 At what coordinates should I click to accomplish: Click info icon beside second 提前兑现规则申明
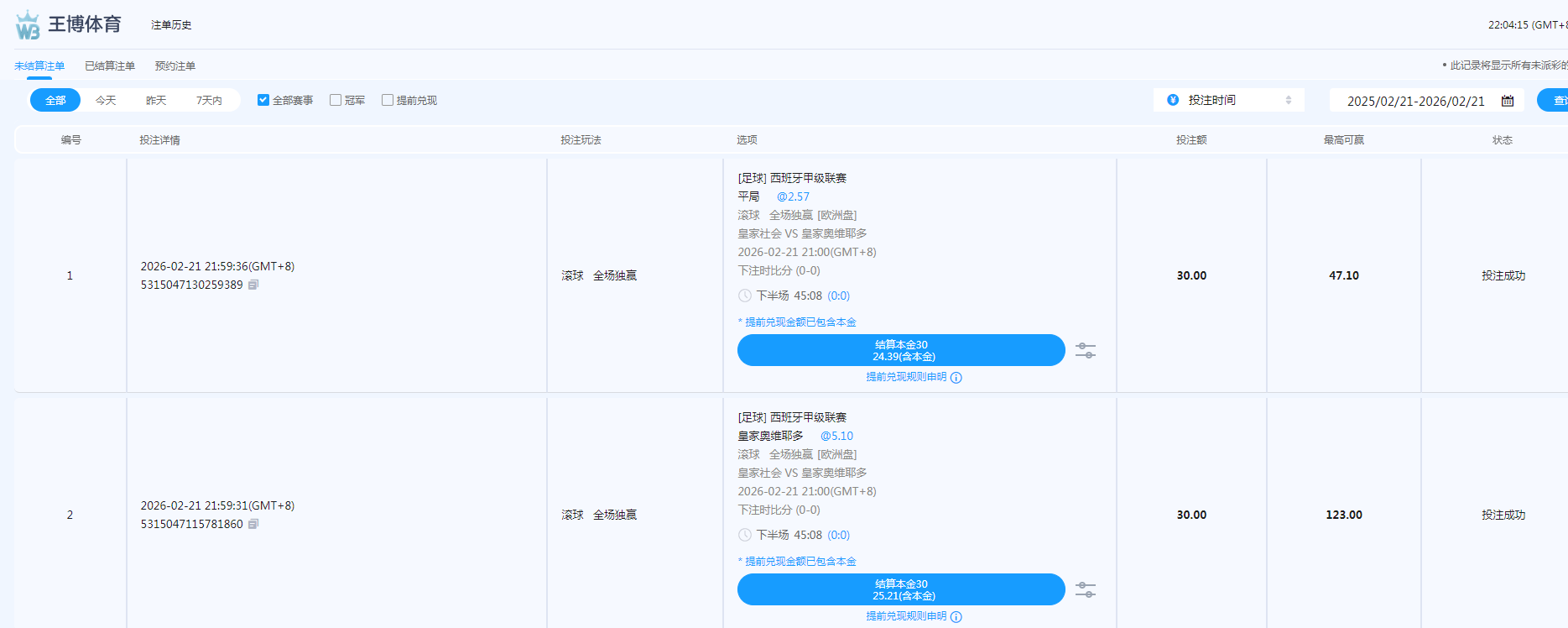coord(956,617)
